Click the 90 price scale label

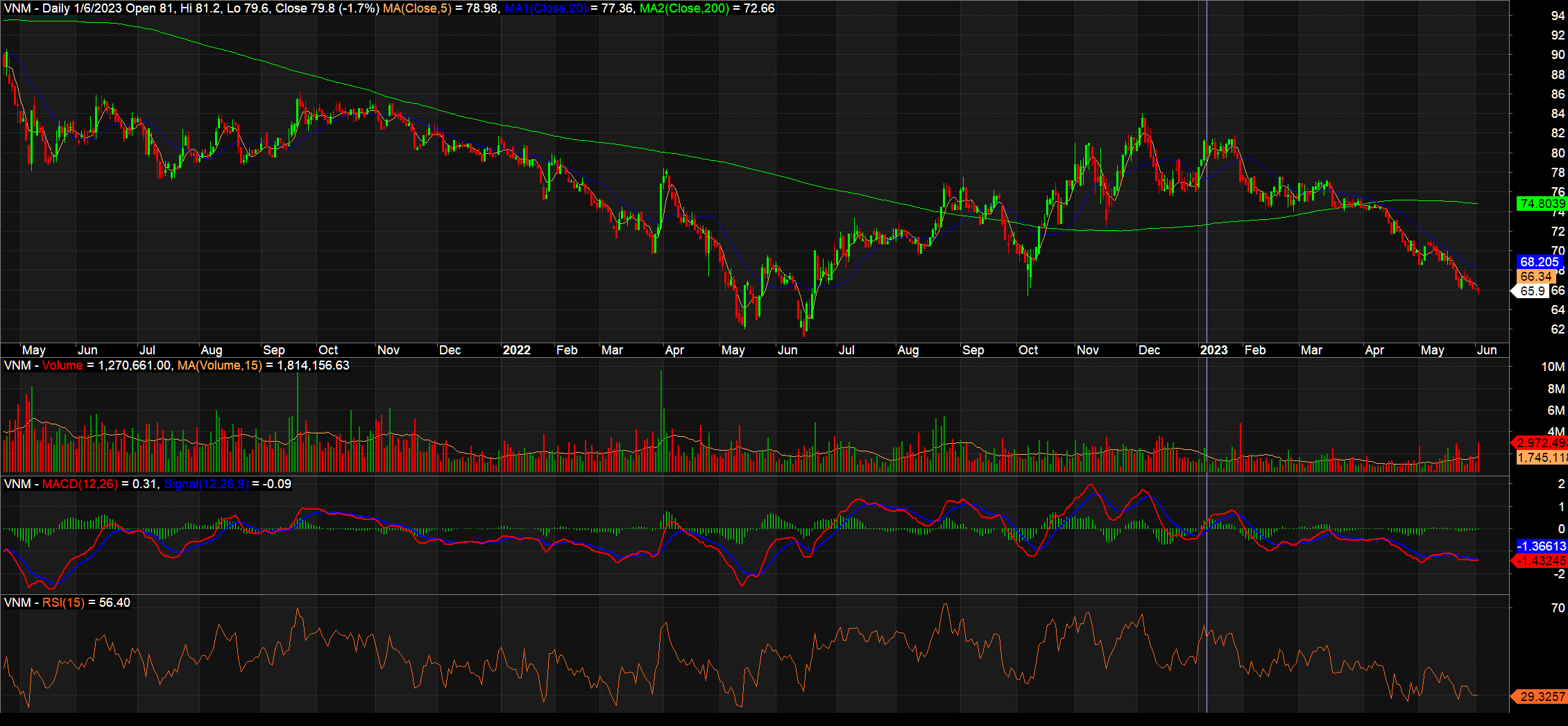point(1558,55)
